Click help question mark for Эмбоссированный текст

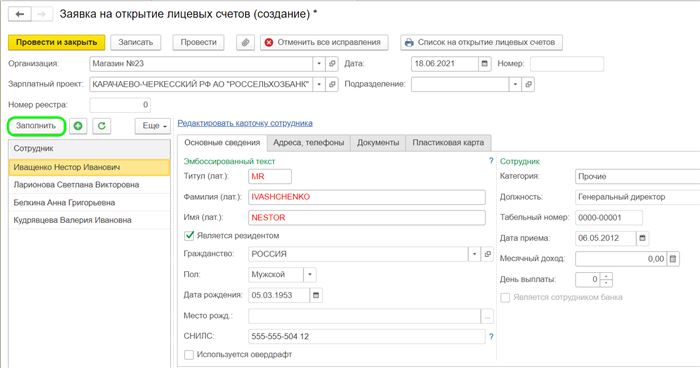pyautogui.click(x=491, y=161)
